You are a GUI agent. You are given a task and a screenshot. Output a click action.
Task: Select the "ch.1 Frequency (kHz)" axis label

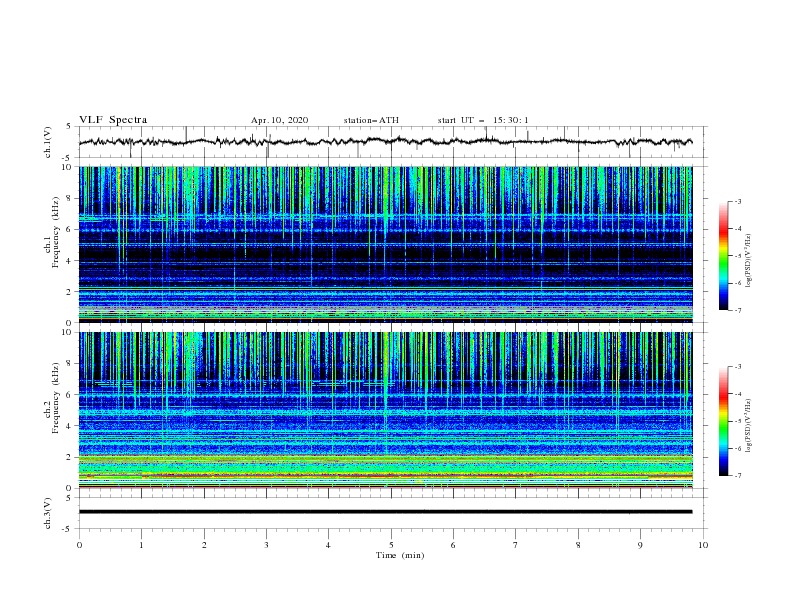pos(52,244)
